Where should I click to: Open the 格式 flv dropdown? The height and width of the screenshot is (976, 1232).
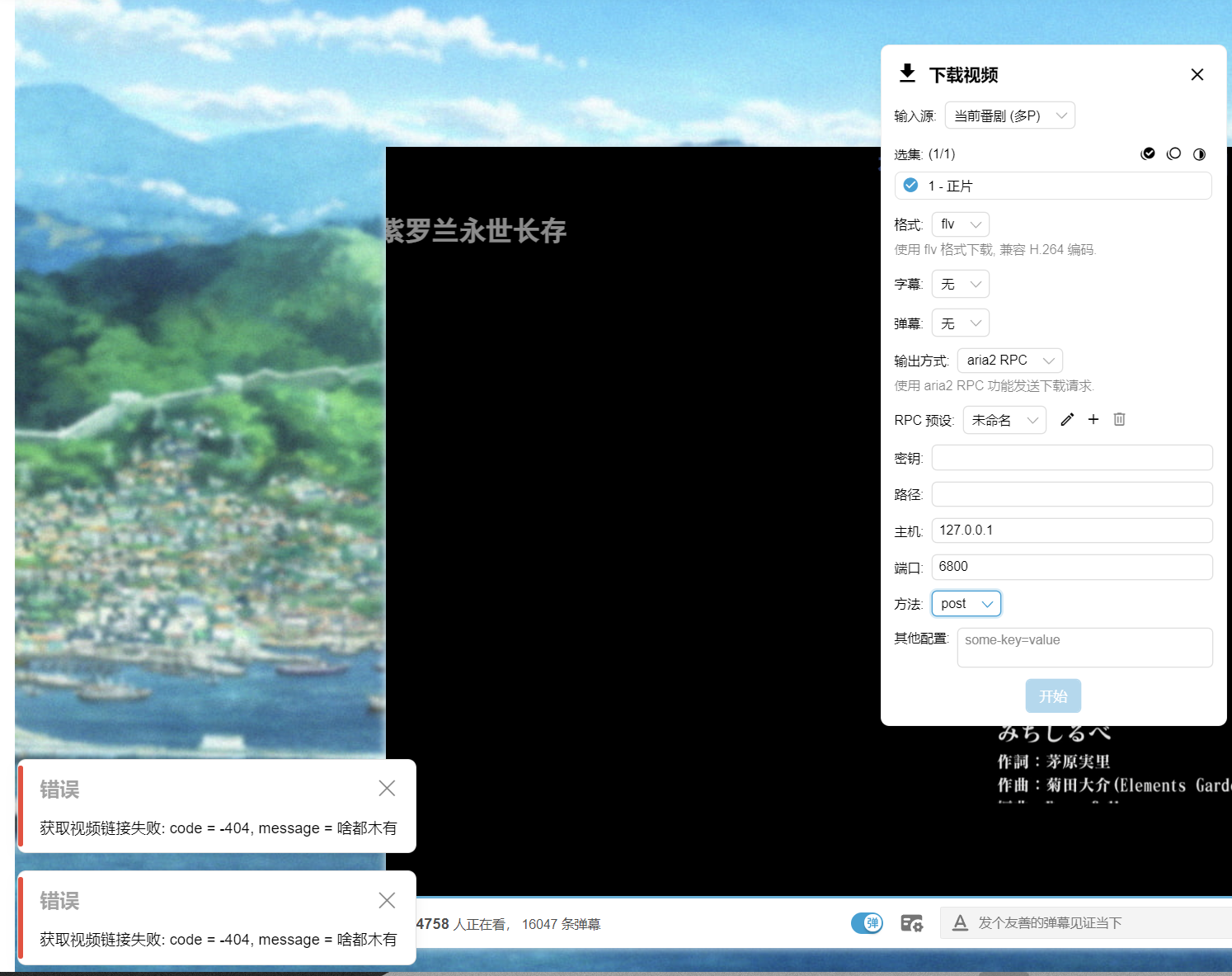(961, 224)
